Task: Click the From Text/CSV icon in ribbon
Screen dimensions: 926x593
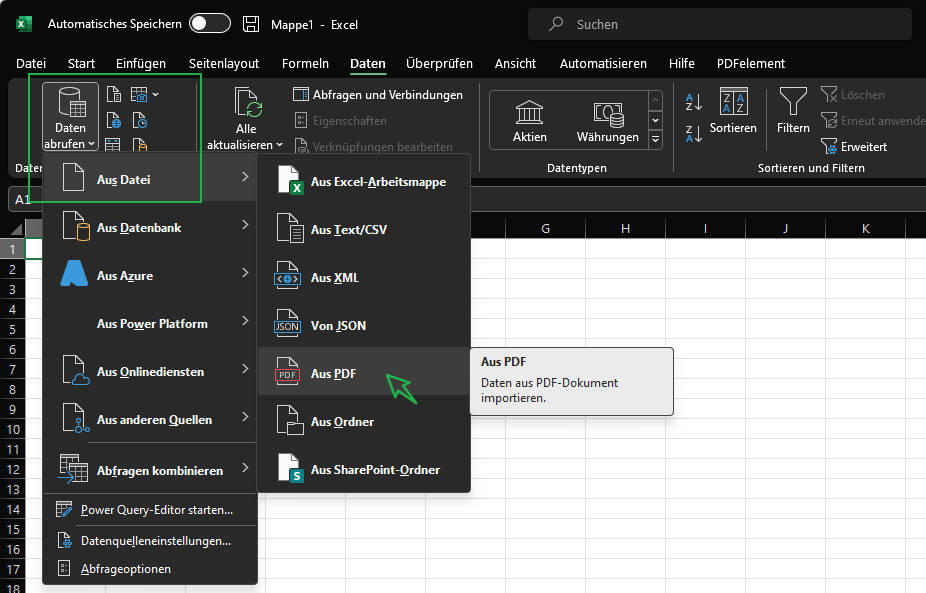Action: coord(113,94)
